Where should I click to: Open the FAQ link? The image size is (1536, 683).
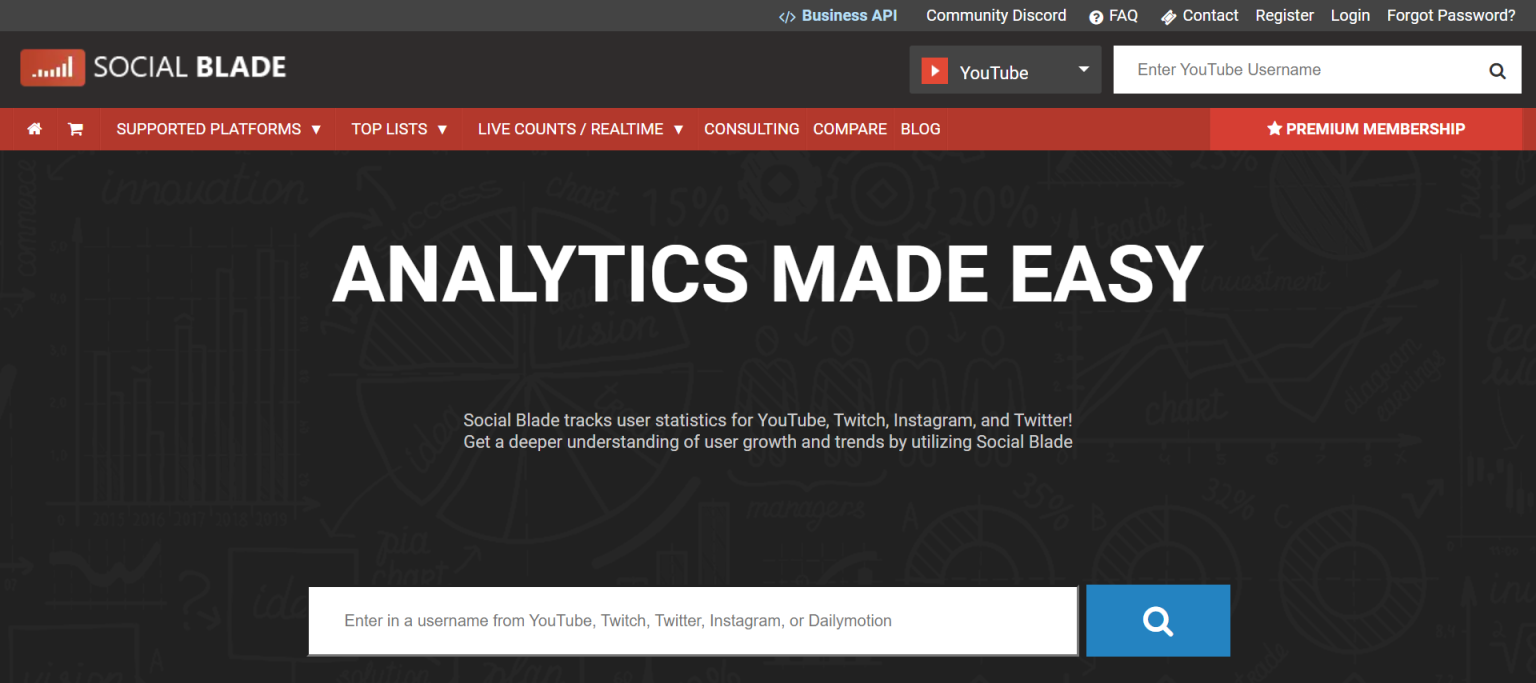(x=1113, y=16)
